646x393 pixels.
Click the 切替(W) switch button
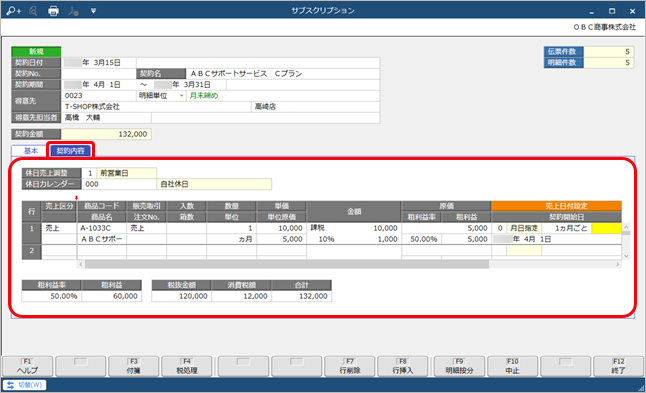[25, 385]
